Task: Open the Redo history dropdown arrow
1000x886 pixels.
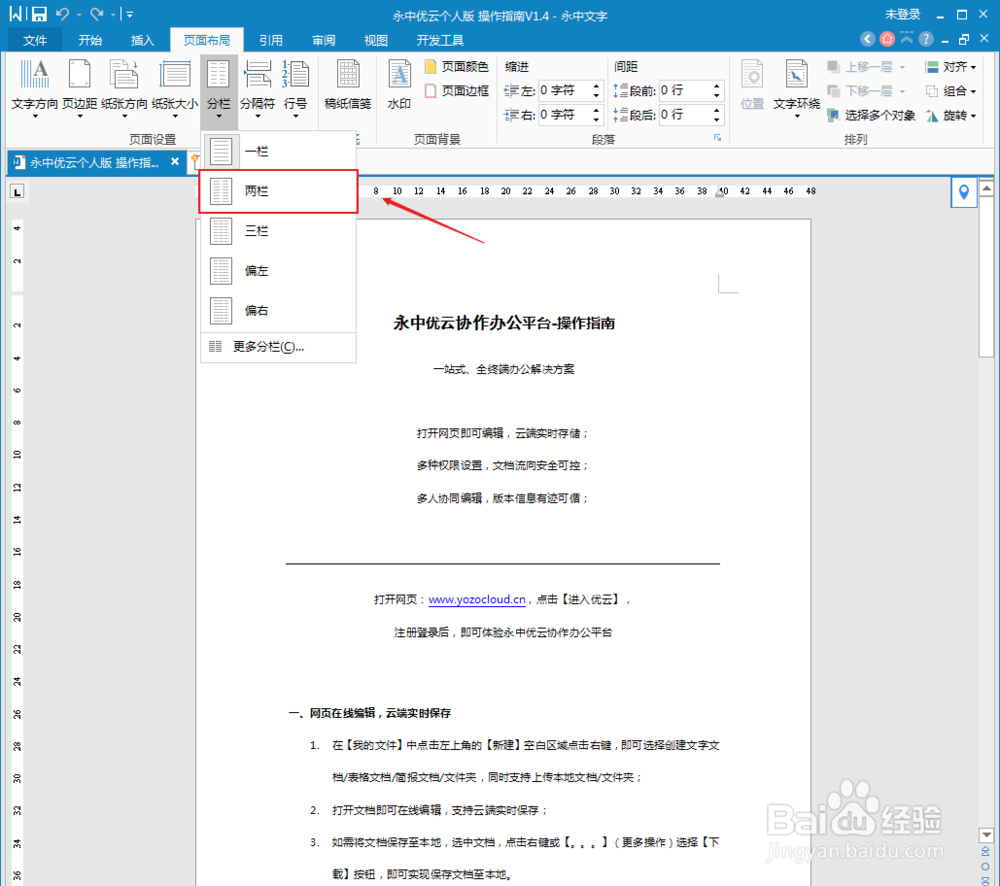Action: [114, 14]
